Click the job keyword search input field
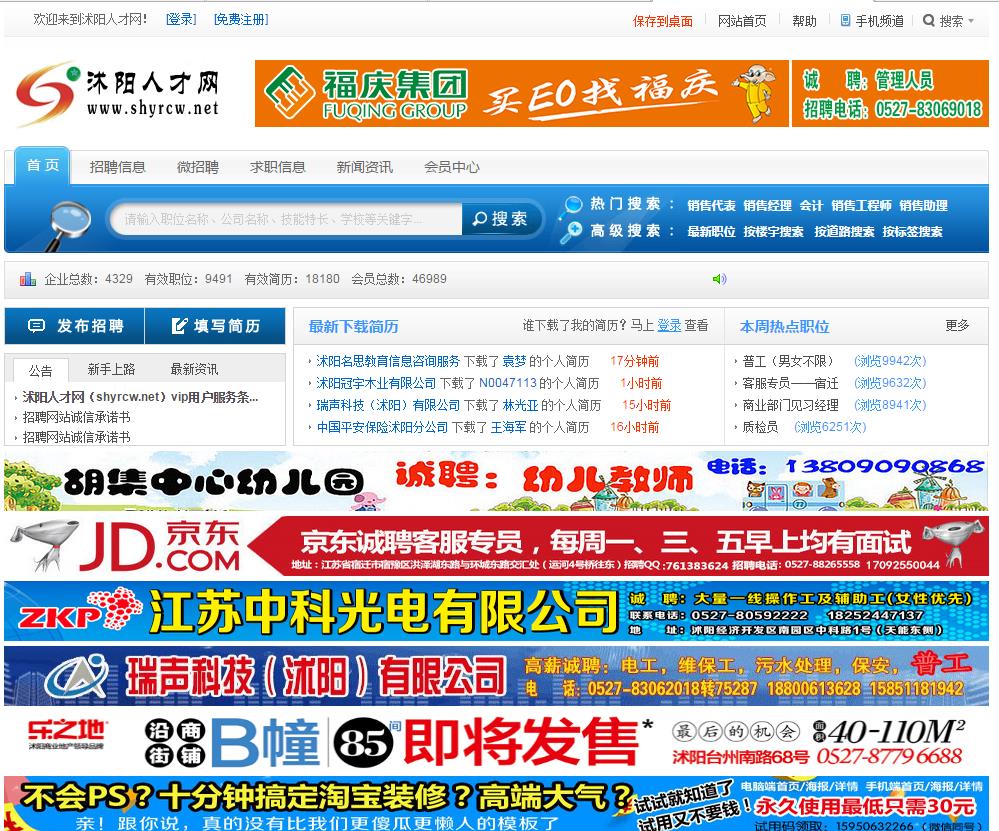The width and height of the screenshot is (999, 831). pos(286,219)
